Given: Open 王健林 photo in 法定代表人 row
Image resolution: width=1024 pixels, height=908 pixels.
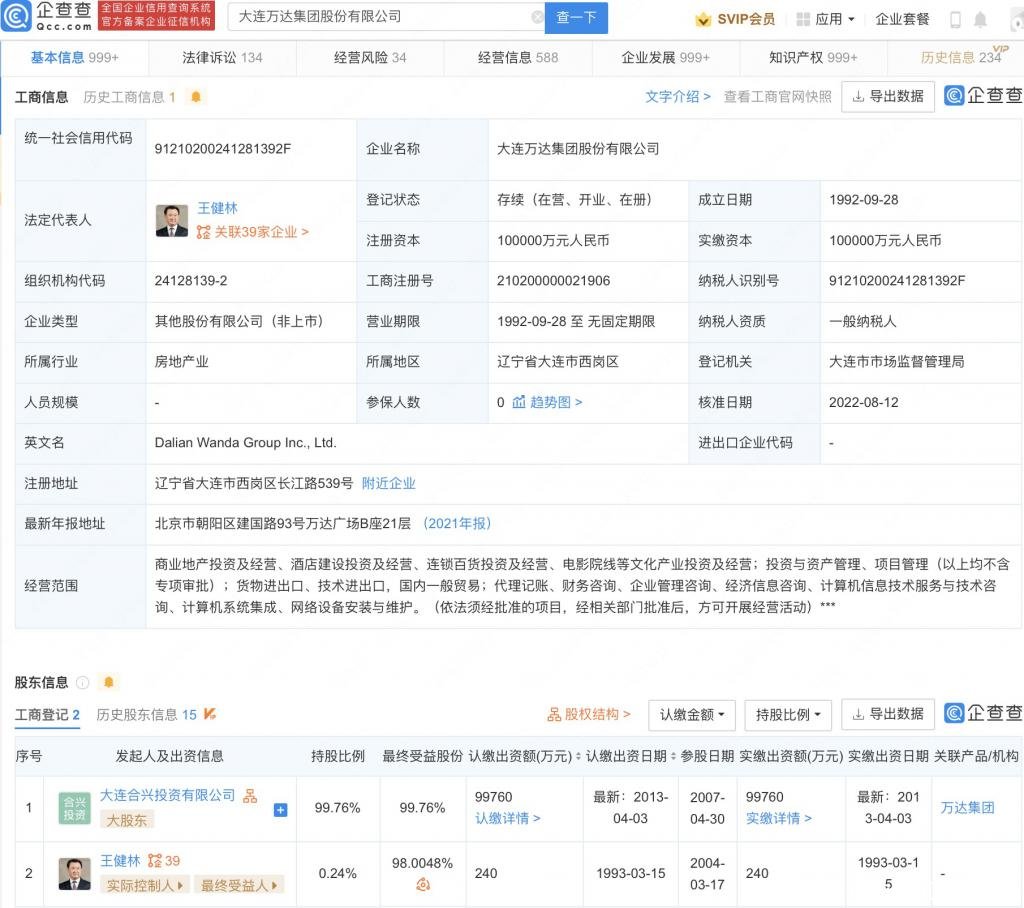Looking at the screenshot, I should pos(172,221).
